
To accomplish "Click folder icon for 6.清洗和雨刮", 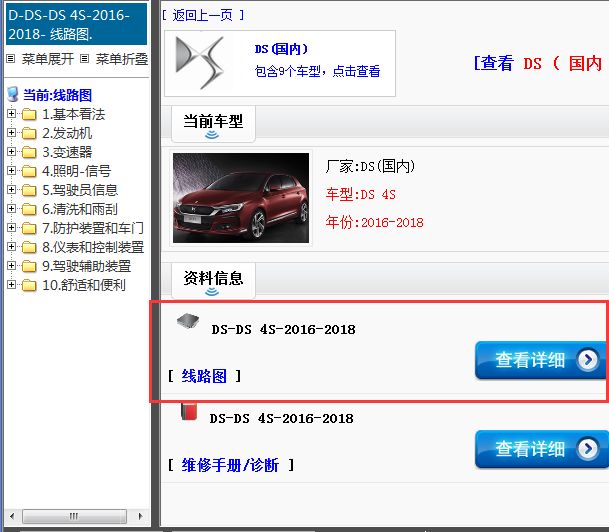I will (x=29, y=209).
